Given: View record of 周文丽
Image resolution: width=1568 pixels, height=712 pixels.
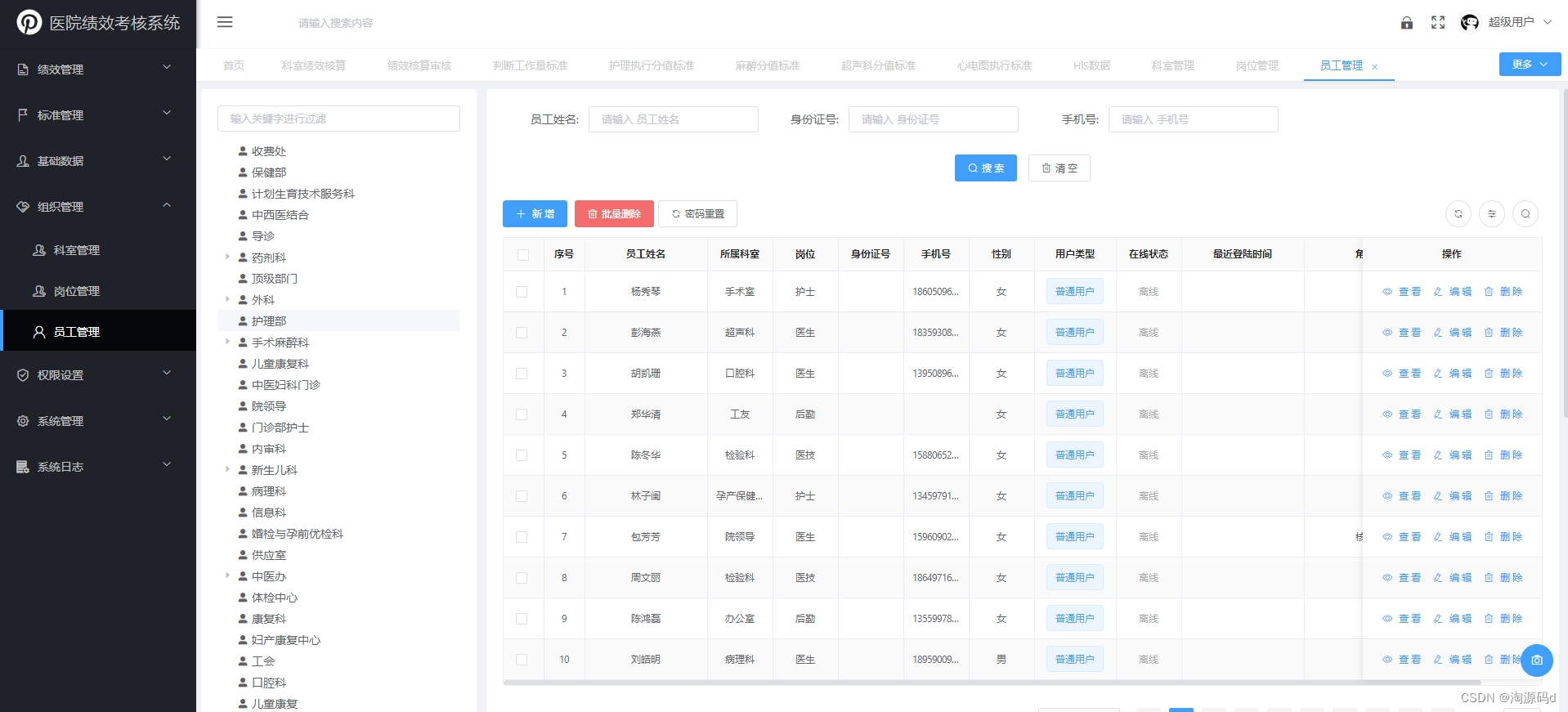Looking at the screenshot, I should click(x=1401, y=578).
